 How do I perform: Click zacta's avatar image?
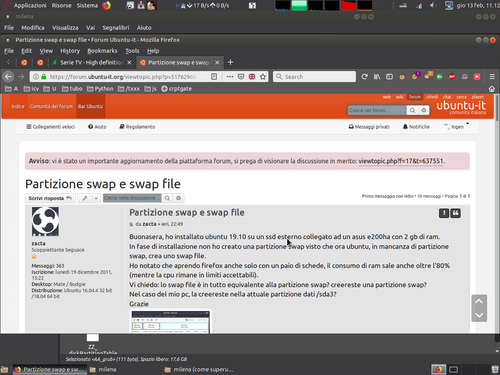[45, 221]
